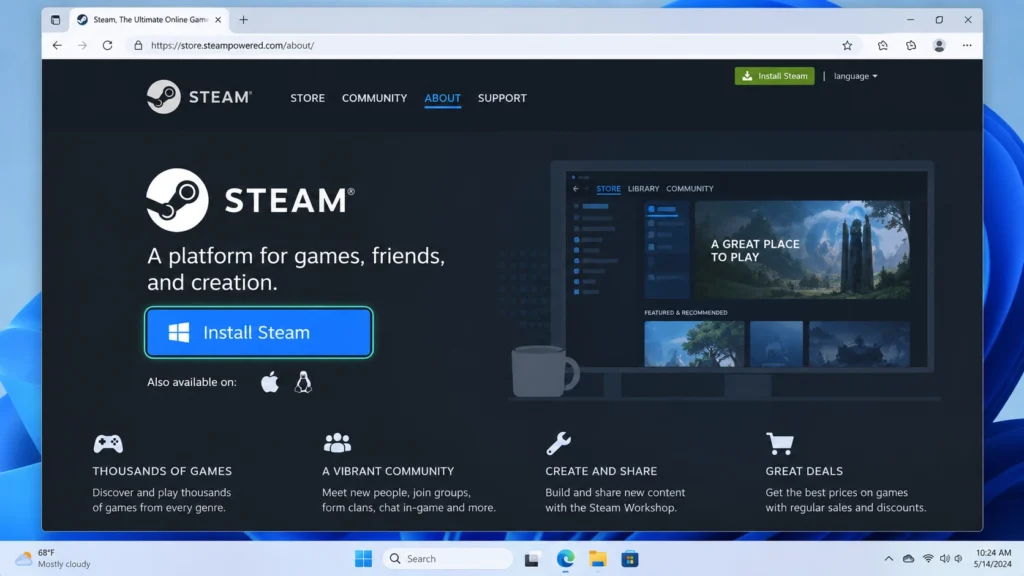
Task: Open the browser extensions icon
Action: point(911,45)
